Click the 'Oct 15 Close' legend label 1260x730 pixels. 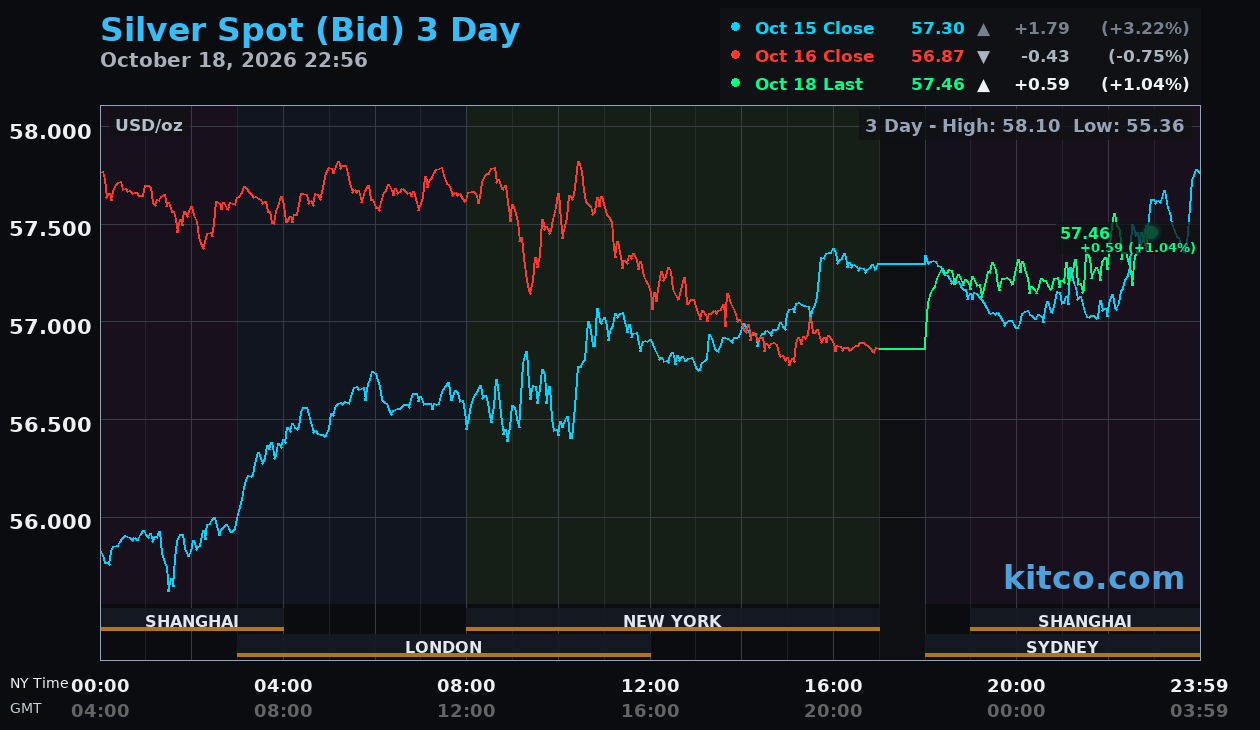pos(814,29)
